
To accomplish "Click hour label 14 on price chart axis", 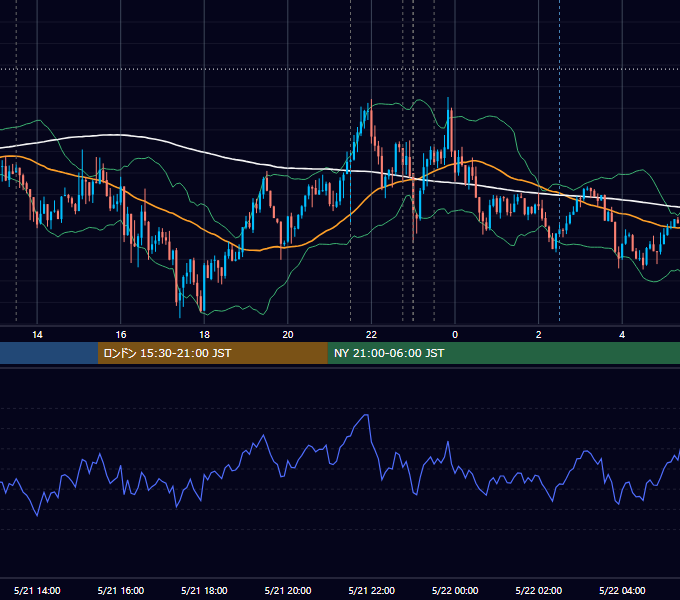I will [37, 335].
